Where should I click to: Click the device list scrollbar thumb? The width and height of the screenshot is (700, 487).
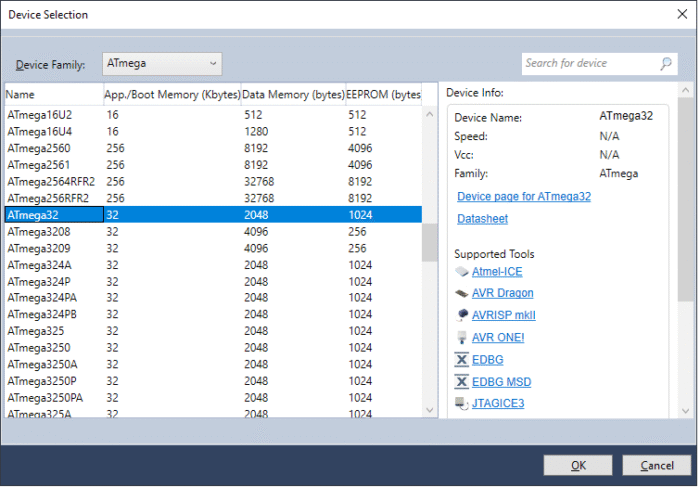429,242
